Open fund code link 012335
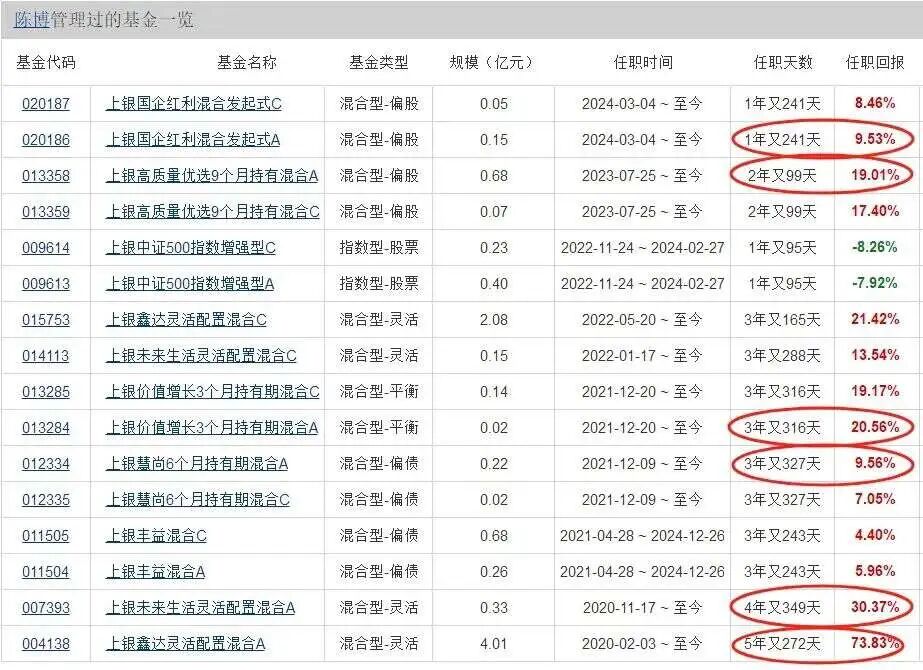This screenshot has height=670, width=923. [x=46, y=500]
